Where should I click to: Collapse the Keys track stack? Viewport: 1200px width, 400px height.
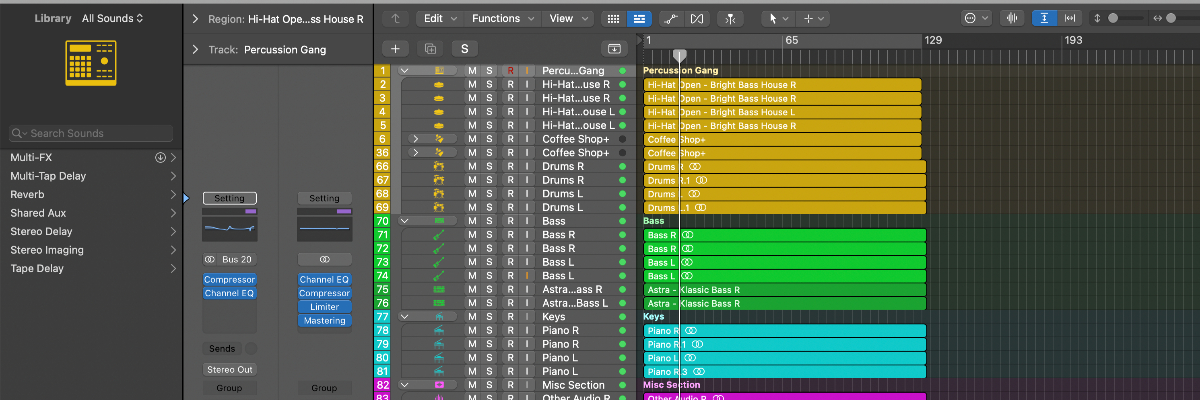(x=404, y=316)
